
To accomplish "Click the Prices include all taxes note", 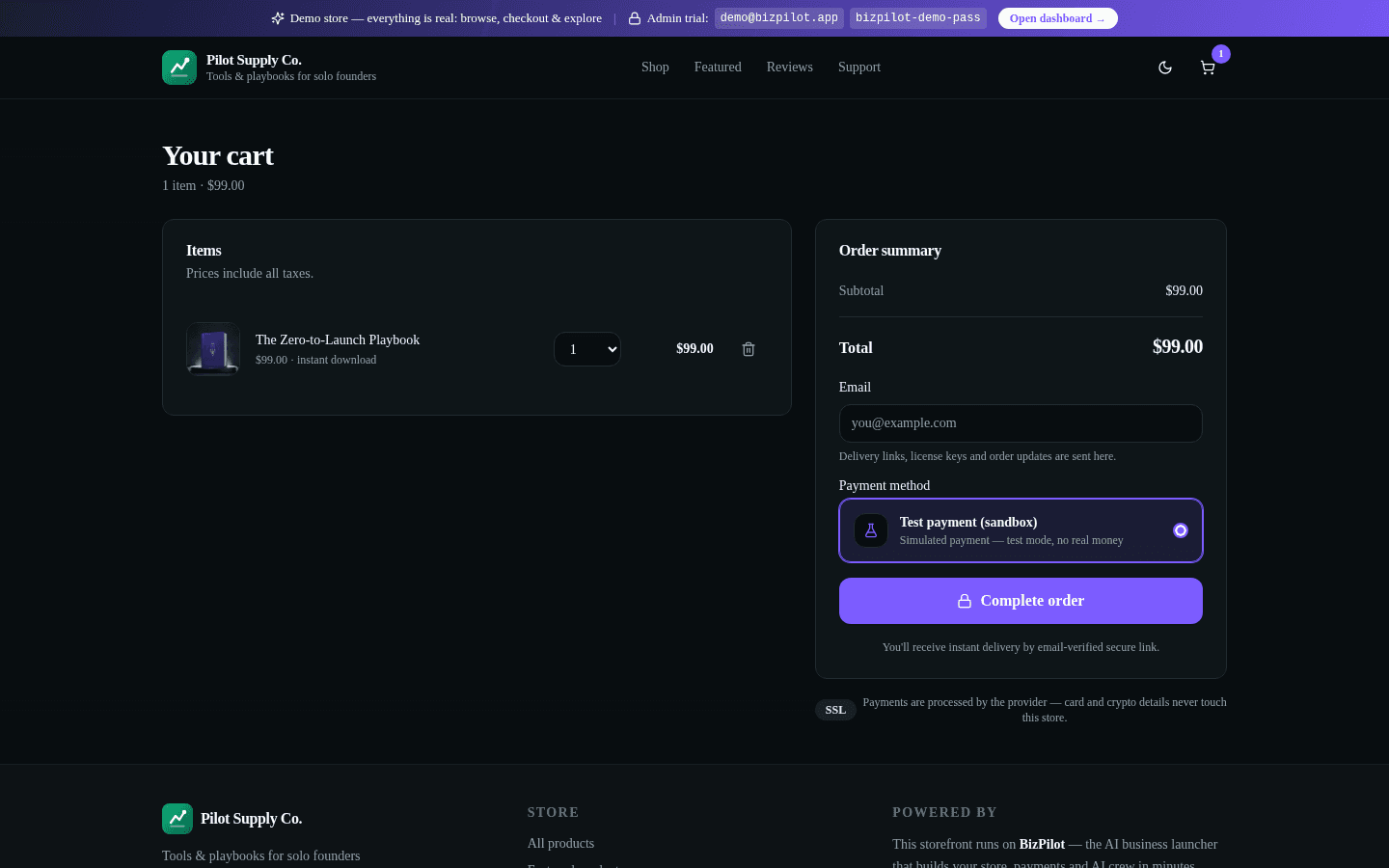I will click(x=250, y=274).
